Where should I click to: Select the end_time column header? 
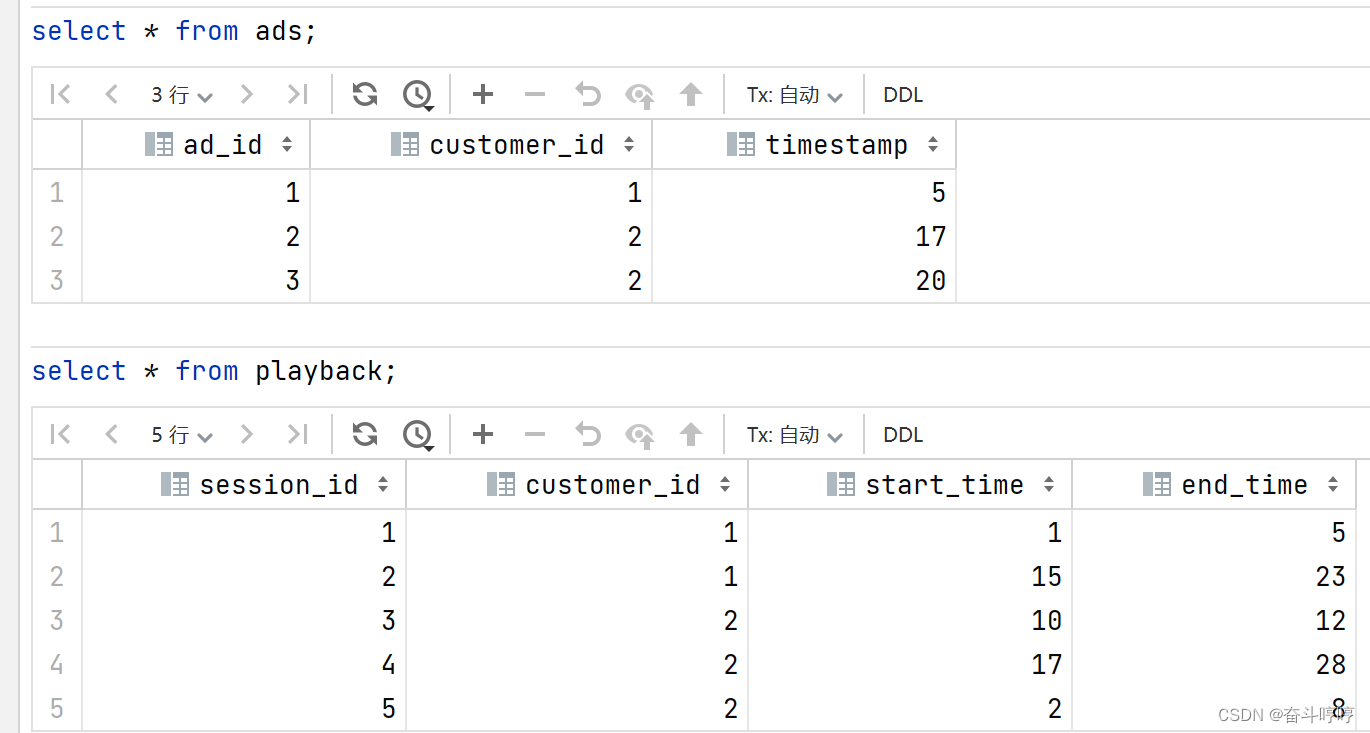pyautogui.click(x=1214, y=485)
